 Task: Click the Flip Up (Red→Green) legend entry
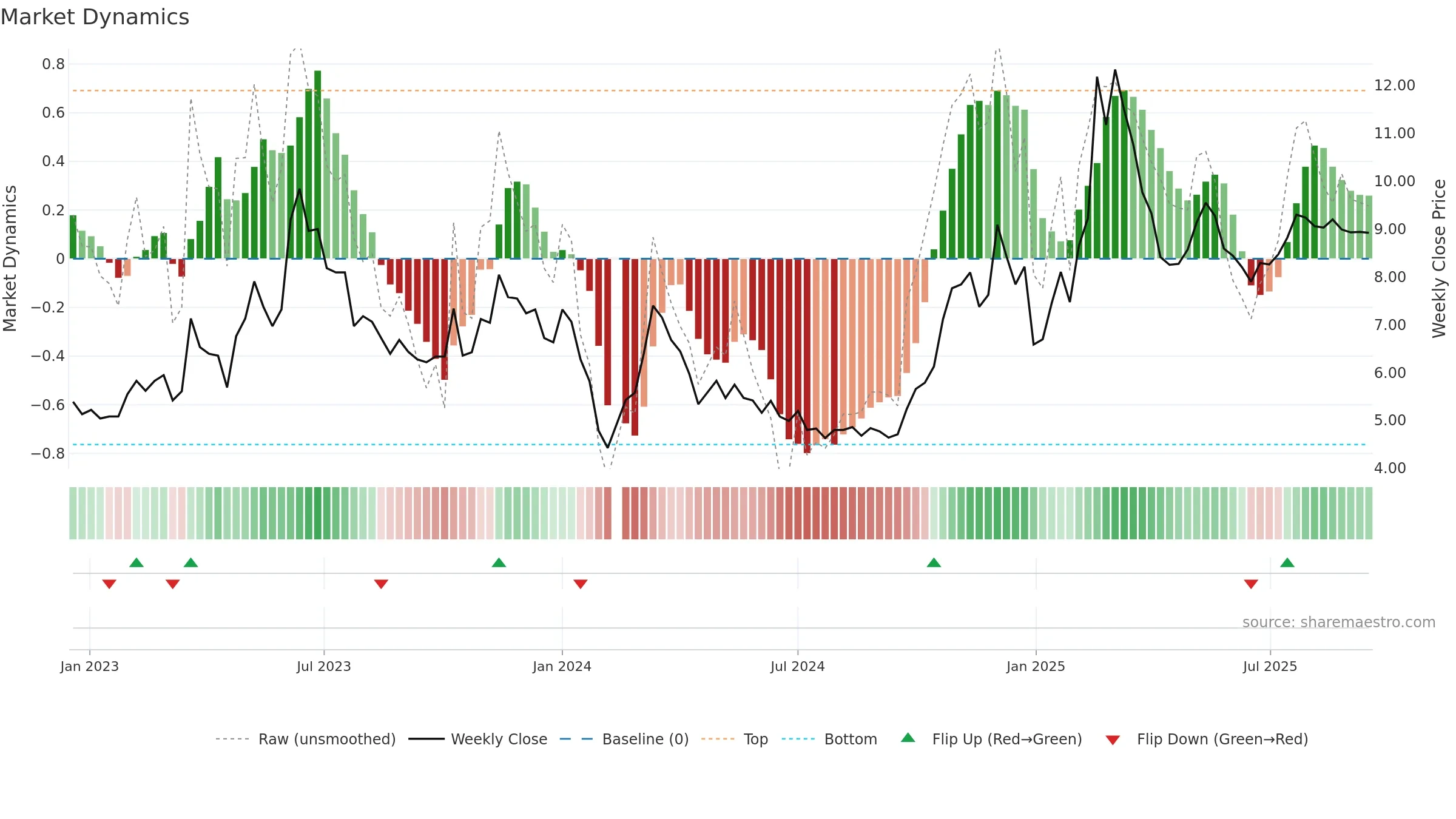pos(991,739)
